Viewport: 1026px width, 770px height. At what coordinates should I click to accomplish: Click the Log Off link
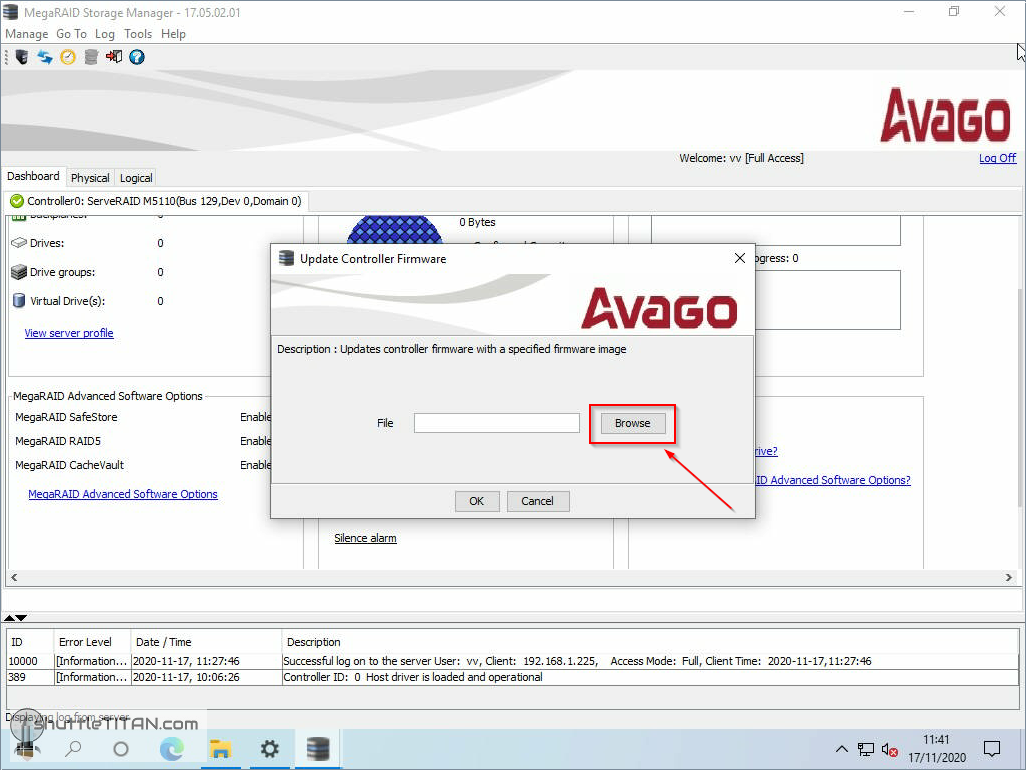(x=997, y=158)
